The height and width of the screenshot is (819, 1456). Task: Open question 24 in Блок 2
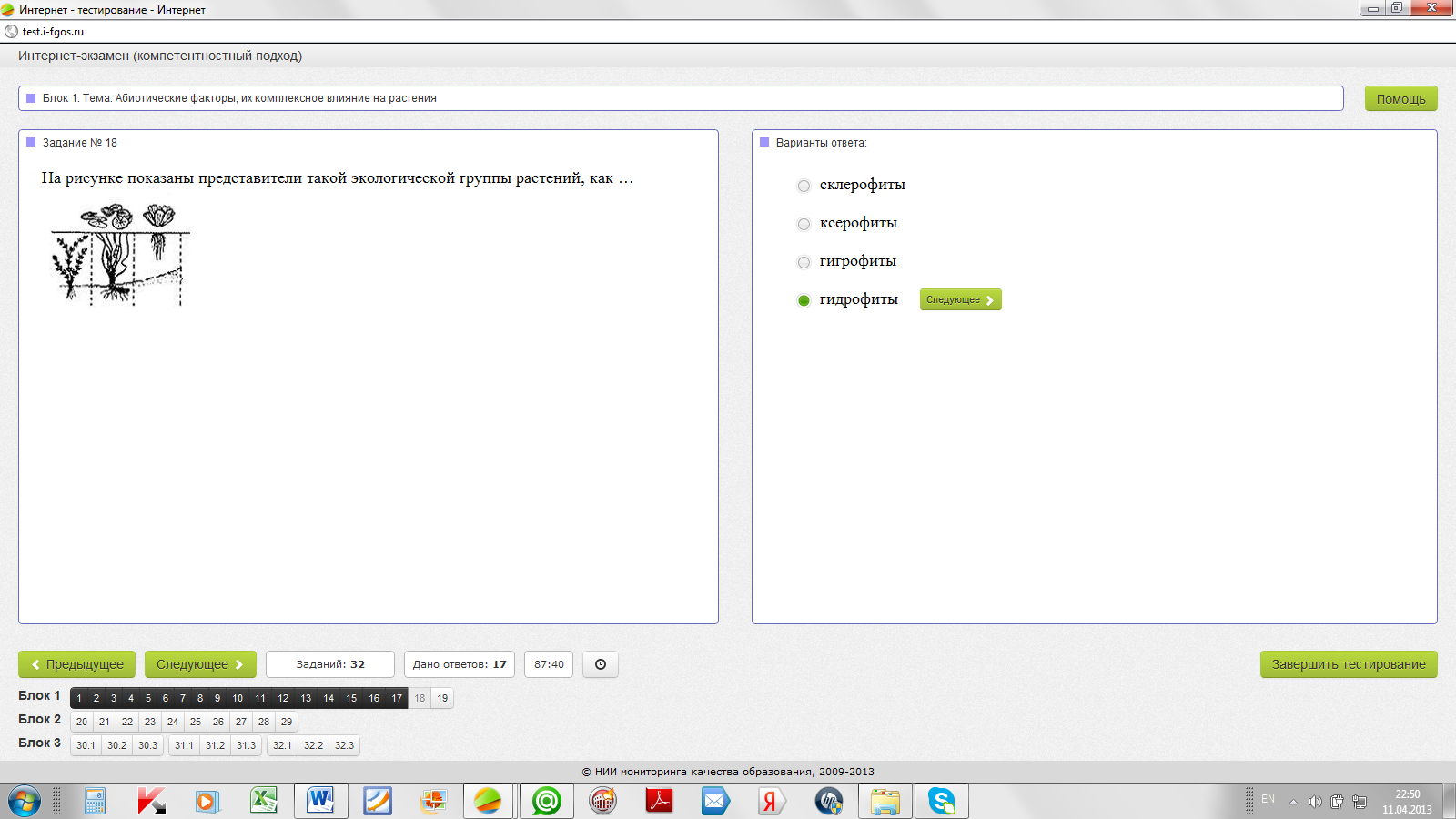point(173,722)
